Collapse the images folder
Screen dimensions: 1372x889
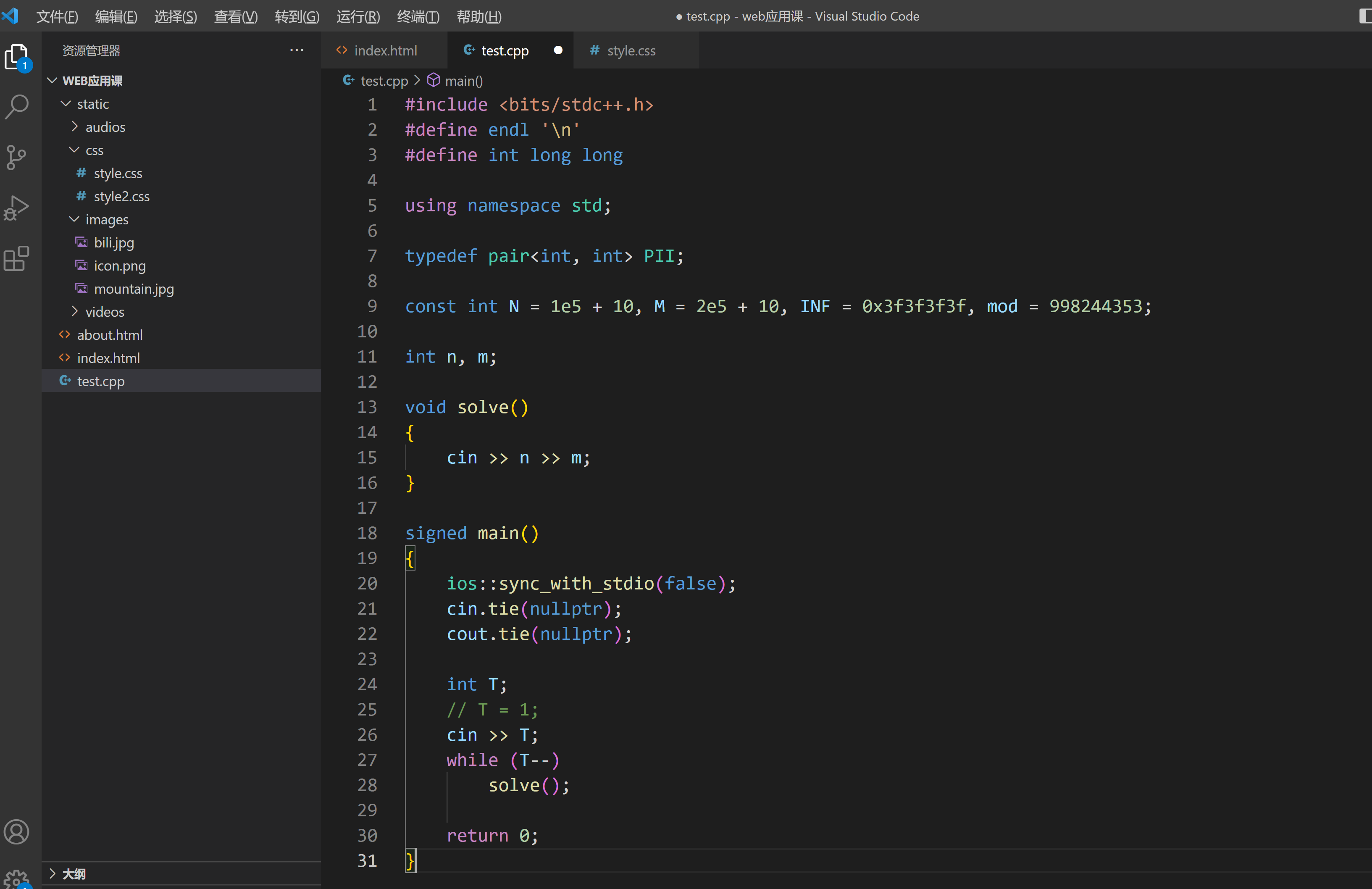point(74,219)
